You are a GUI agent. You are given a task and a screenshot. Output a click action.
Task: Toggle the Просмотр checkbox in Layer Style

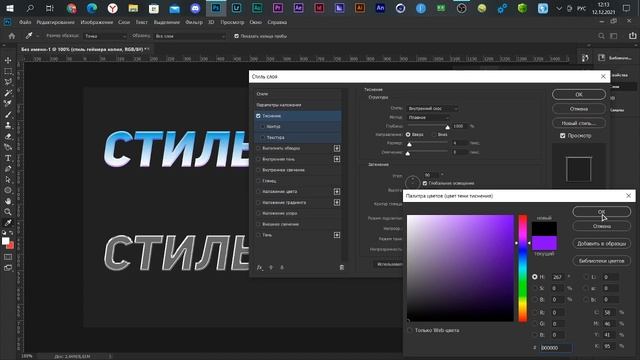(x=562, y=136)
